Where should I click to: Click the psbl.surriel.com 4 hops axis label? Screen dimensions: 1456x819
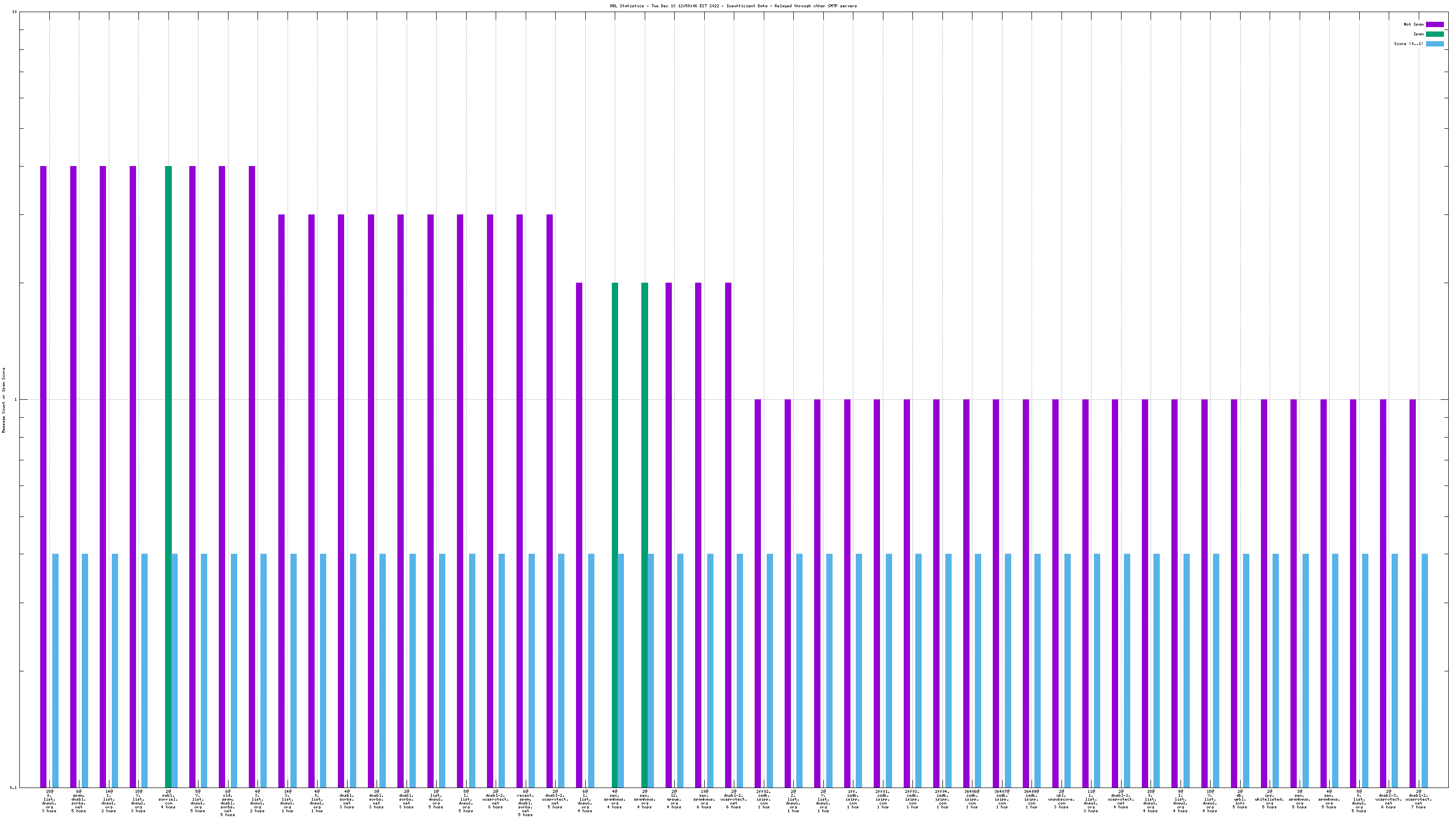click(168, 799)
